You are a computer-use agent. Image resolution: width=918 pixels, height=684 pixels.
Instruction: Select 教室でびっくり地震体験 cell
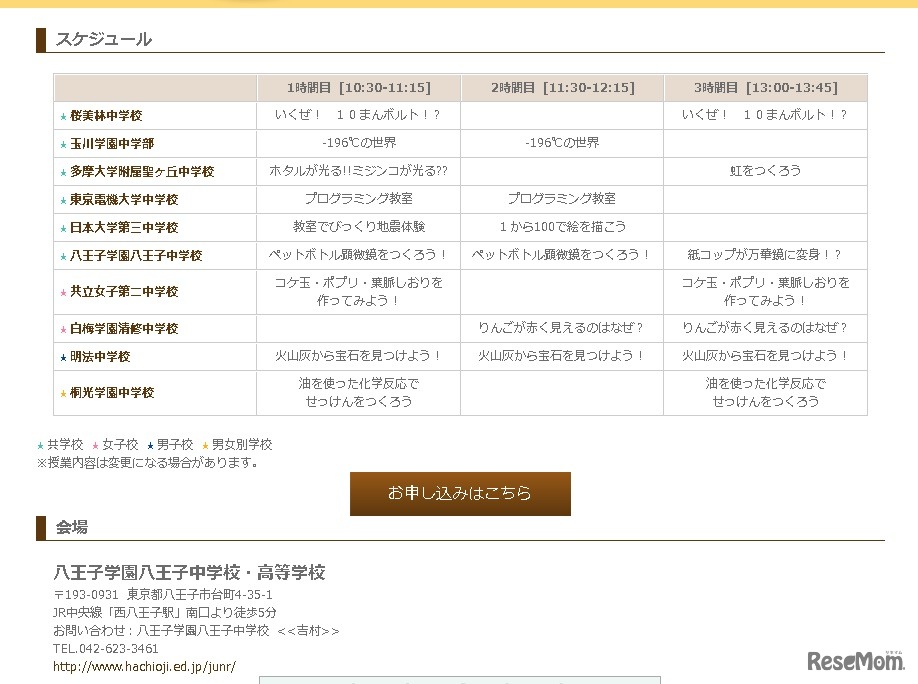(359, 227)
